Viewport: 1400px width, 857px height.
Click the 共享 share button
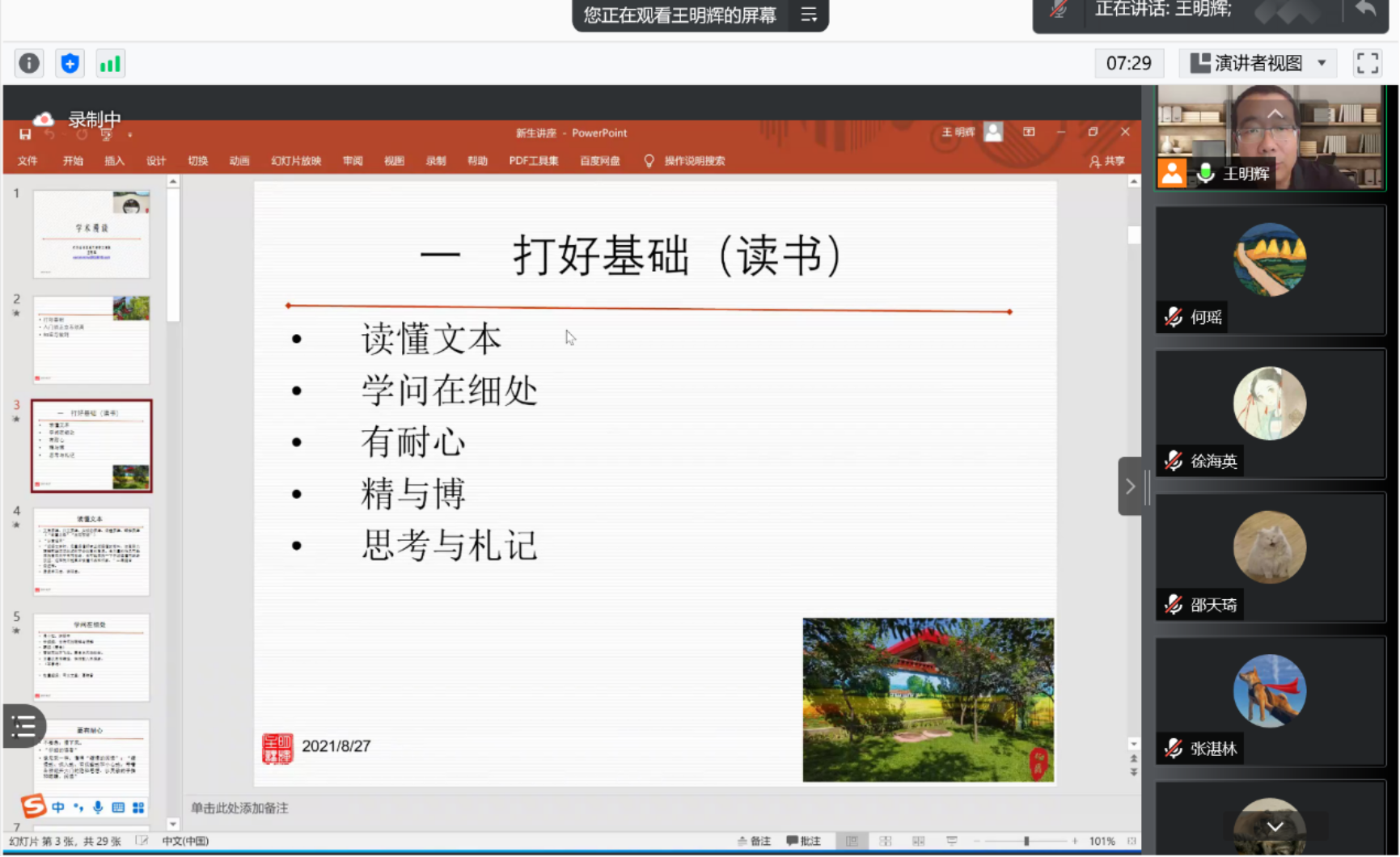coord(1107,161)
